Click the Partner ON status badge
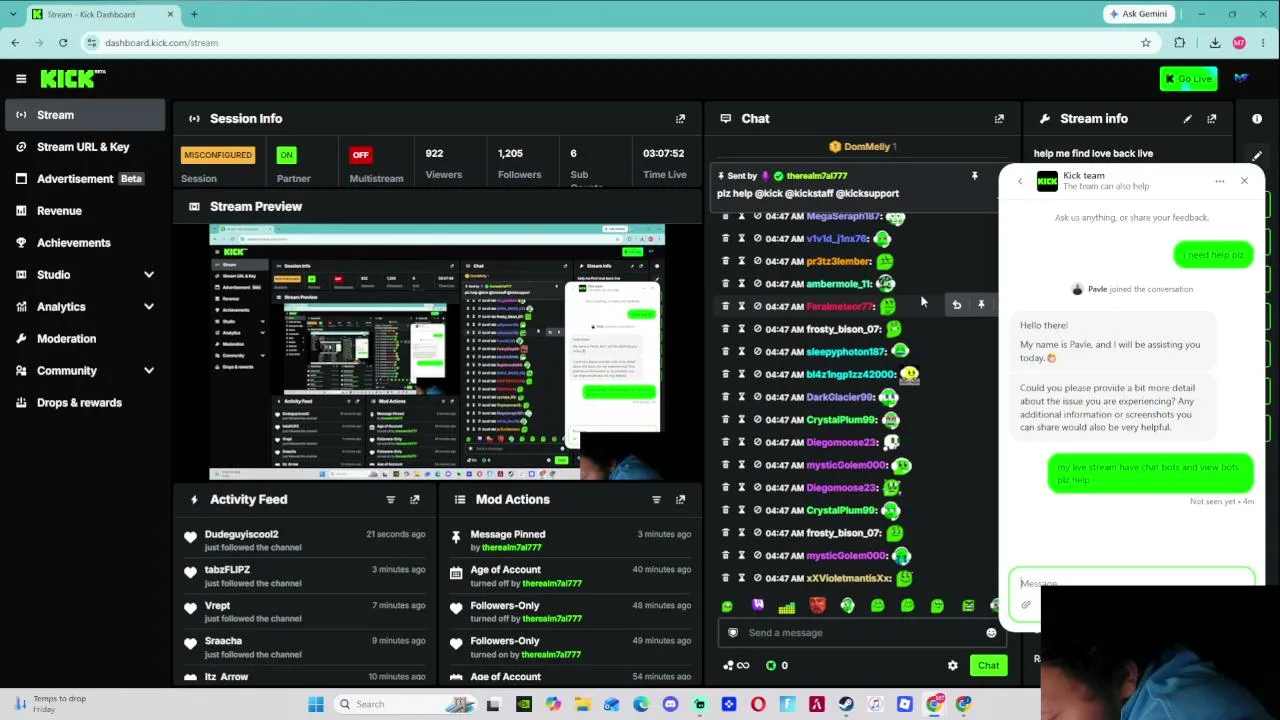Image resolution: width=1280 pixels, height=720 pixels. point(287,155)
